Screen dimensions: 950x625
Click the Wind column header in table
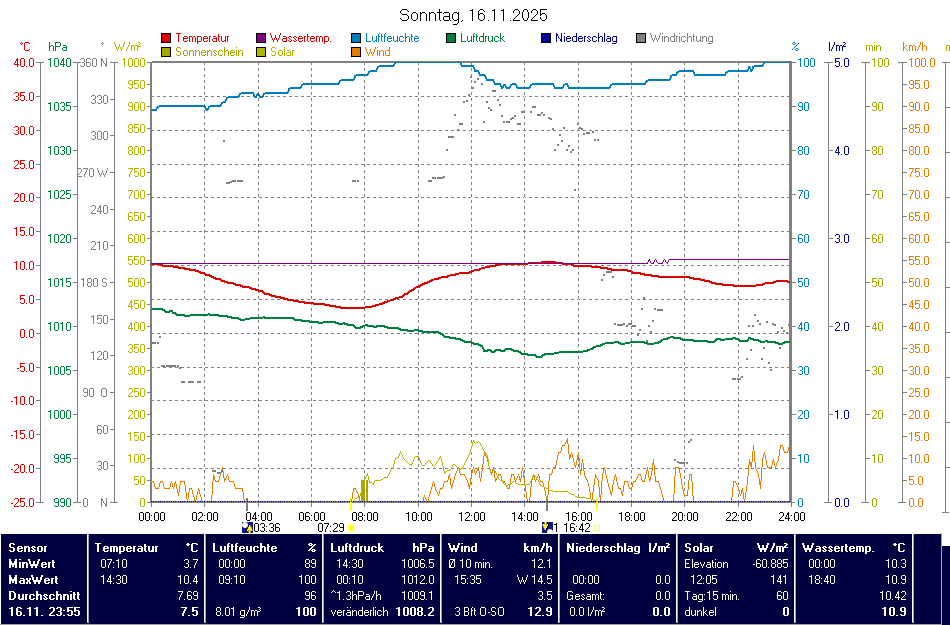[463, 548]
